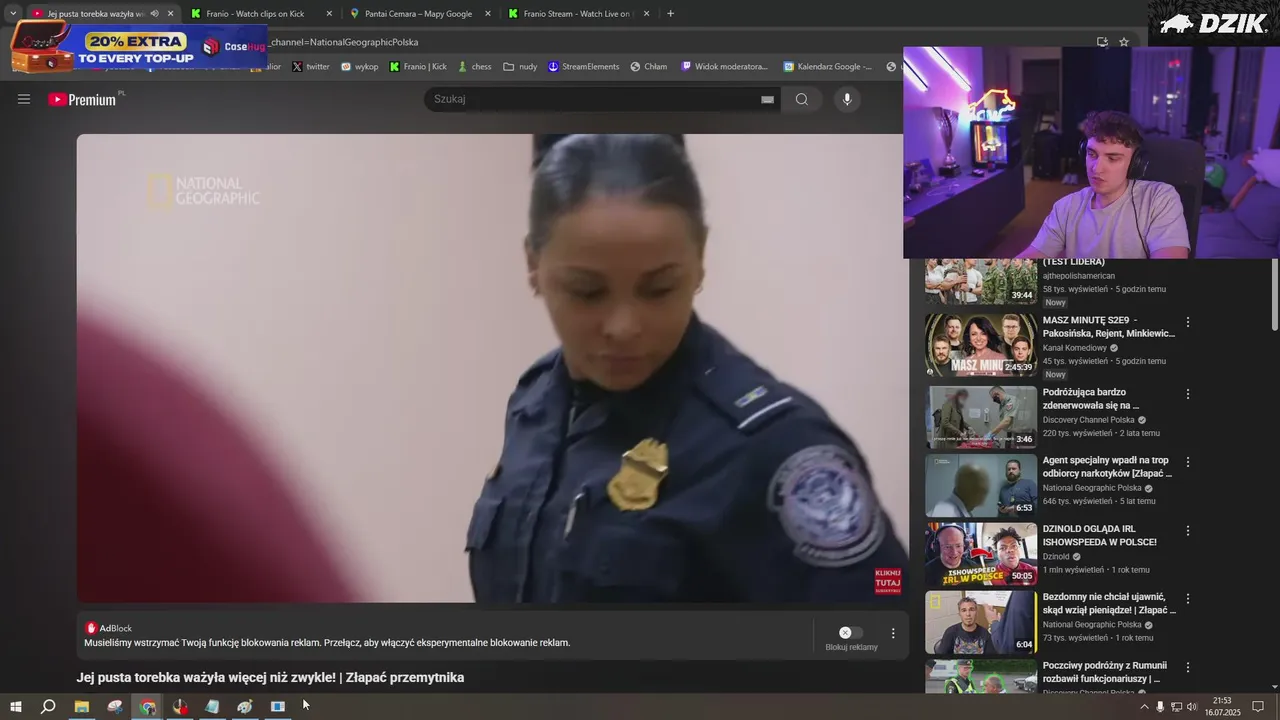Open taskbar clock showing 21:53
This screenshot has width=1280, height=720.
(x=1222, y=707)
